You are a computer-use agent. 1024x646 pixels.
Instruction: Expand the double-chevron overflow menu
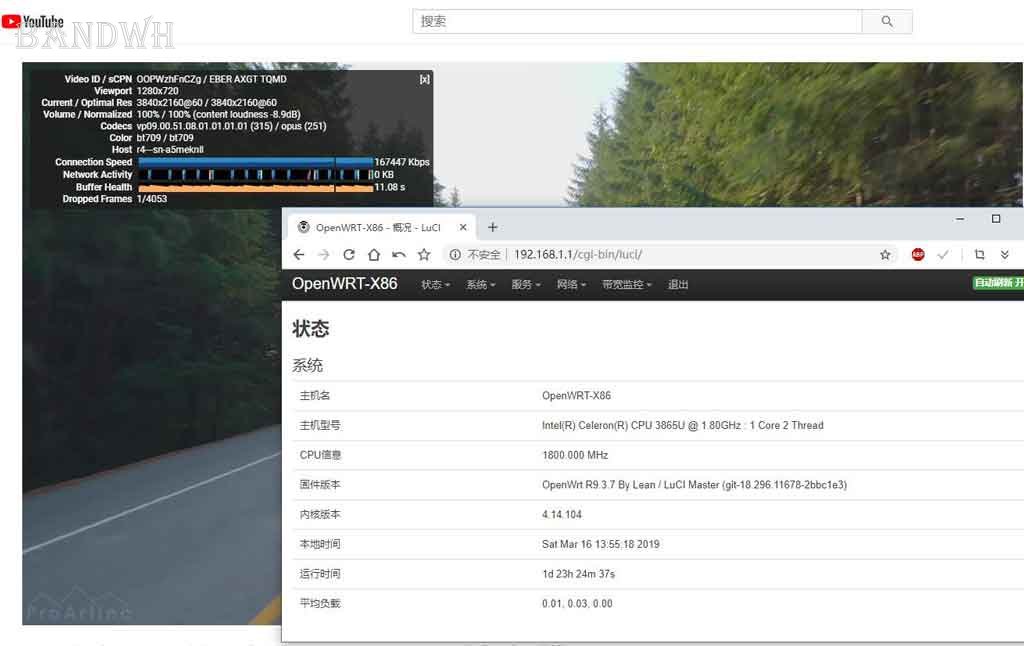coord(1004,255)
